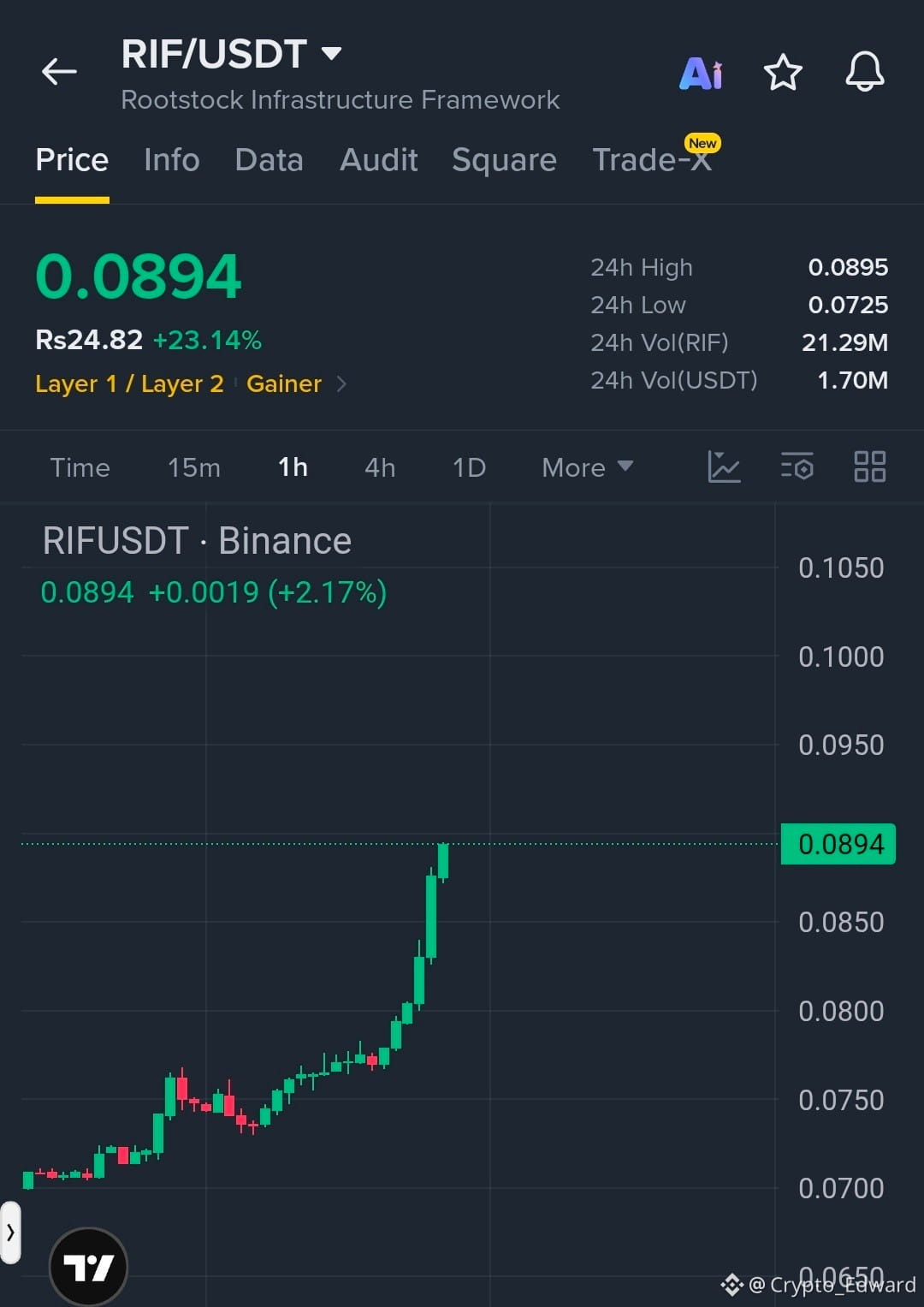Select the 4h chart interval

pos(380,467)
